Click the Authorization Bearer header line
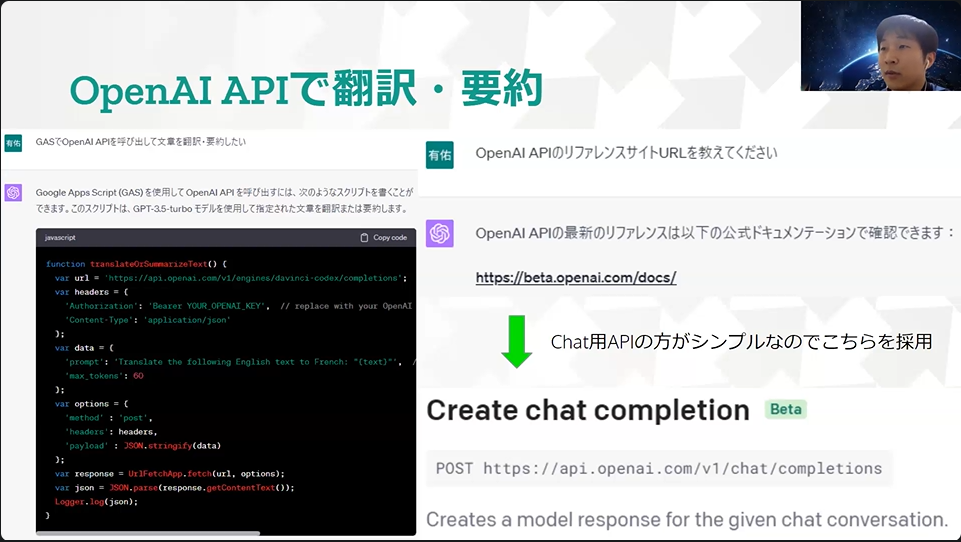The height and width of the screenshot is (542, 961). (239, 306)
